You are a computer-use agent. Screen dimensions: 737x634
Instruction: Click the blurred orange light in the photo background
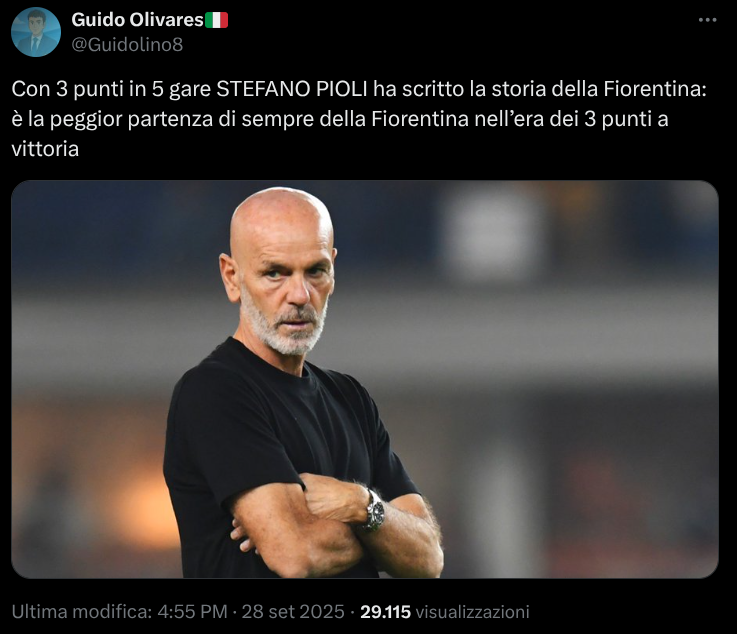click(136, 498)
